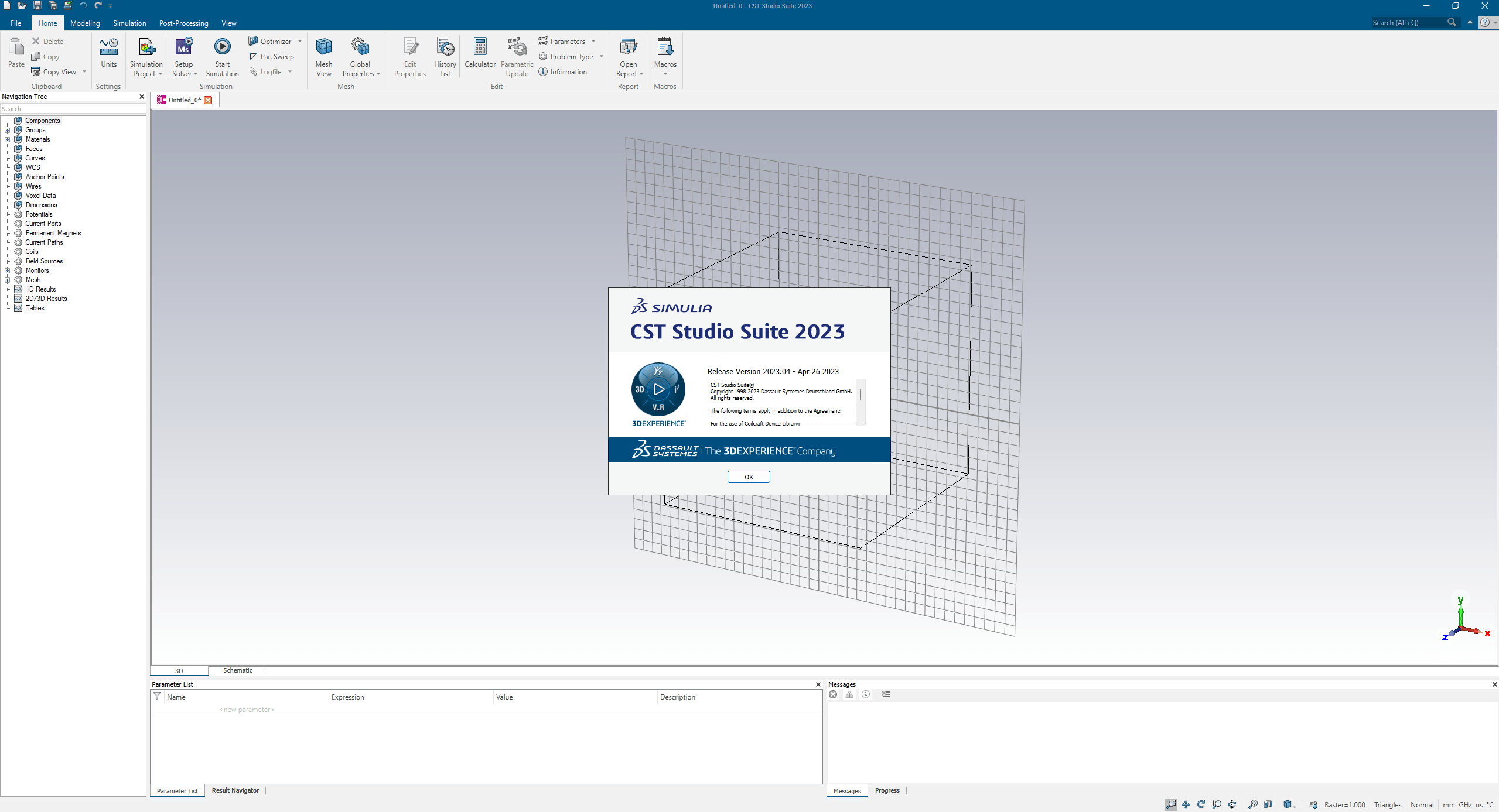Switch to the View ribbon tab
1499x812 pixels.
pyautogui.click(x=229, y=23)
